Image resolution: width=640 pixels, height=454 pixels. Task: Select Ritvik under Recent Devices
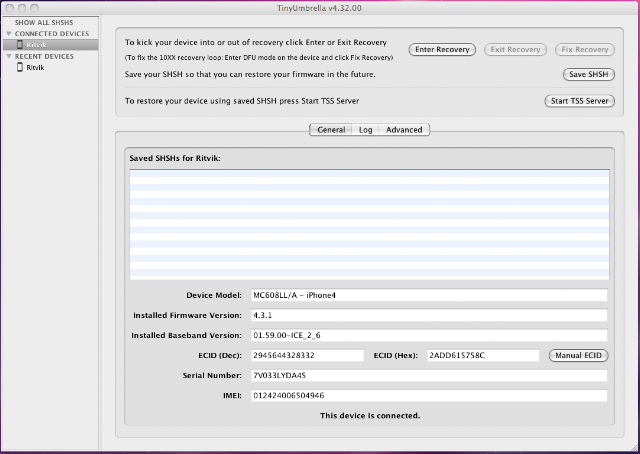pyautogui.click(x=35, y=67)
